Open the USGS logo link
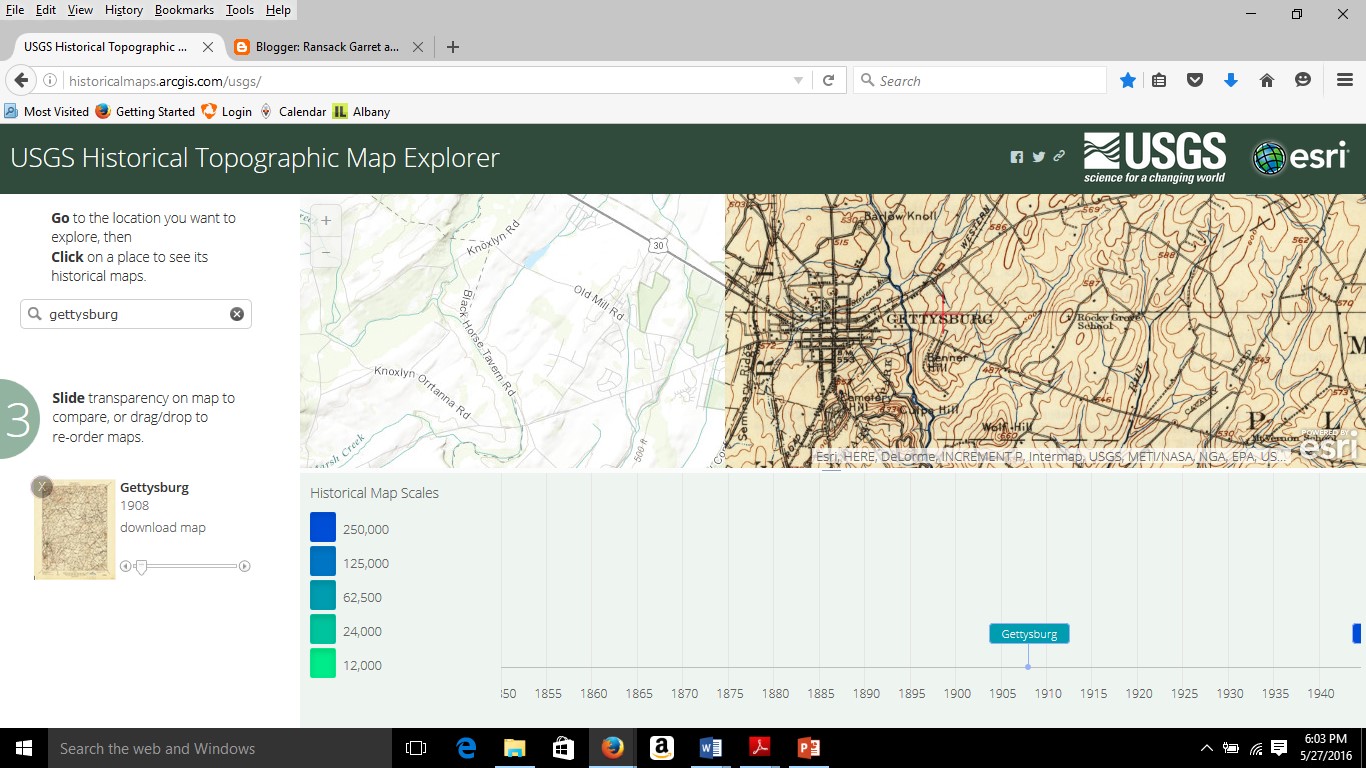 click(x=1155, y=158)
